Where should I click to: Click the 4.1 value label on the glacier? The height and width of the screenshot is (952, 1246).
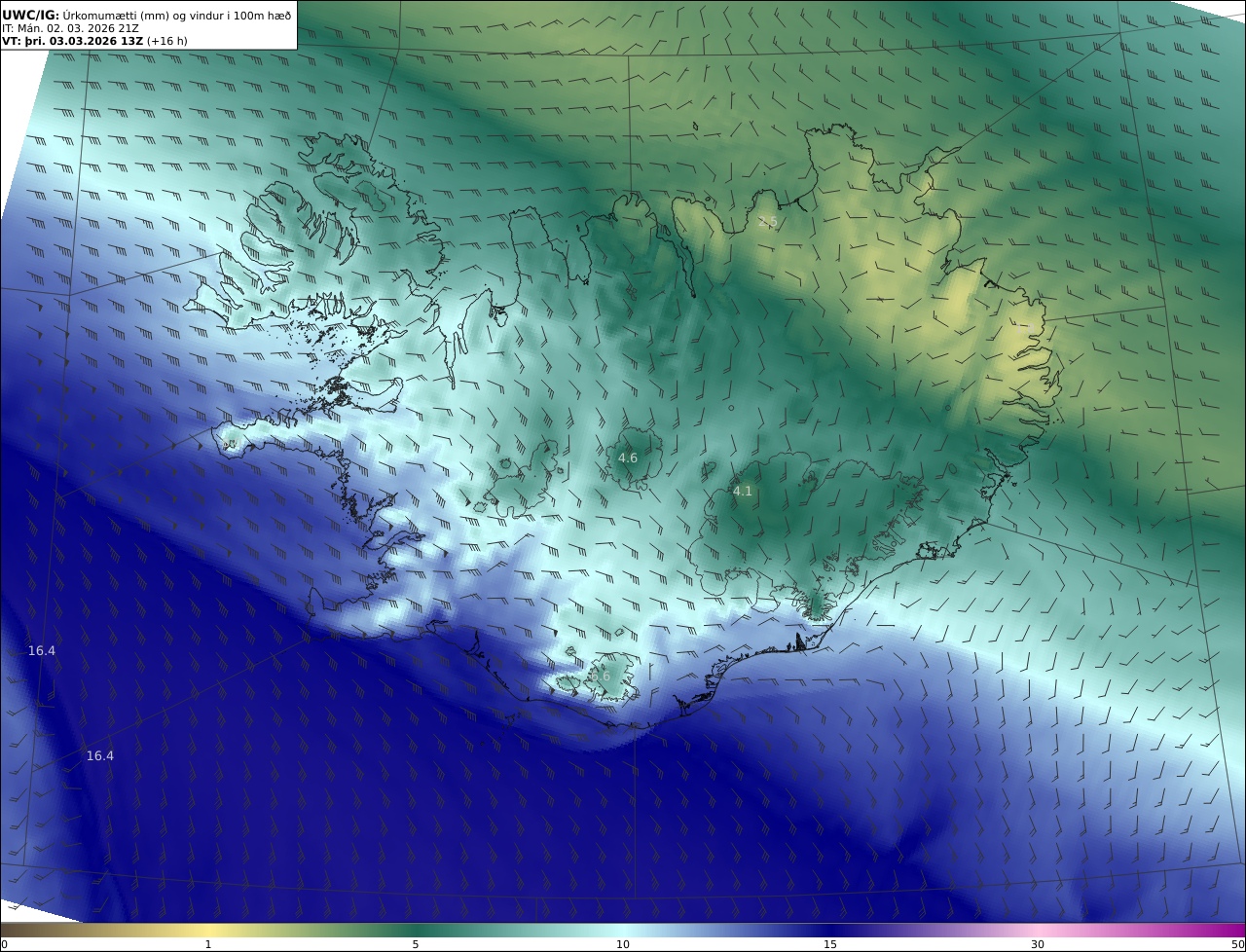point(743,492)
